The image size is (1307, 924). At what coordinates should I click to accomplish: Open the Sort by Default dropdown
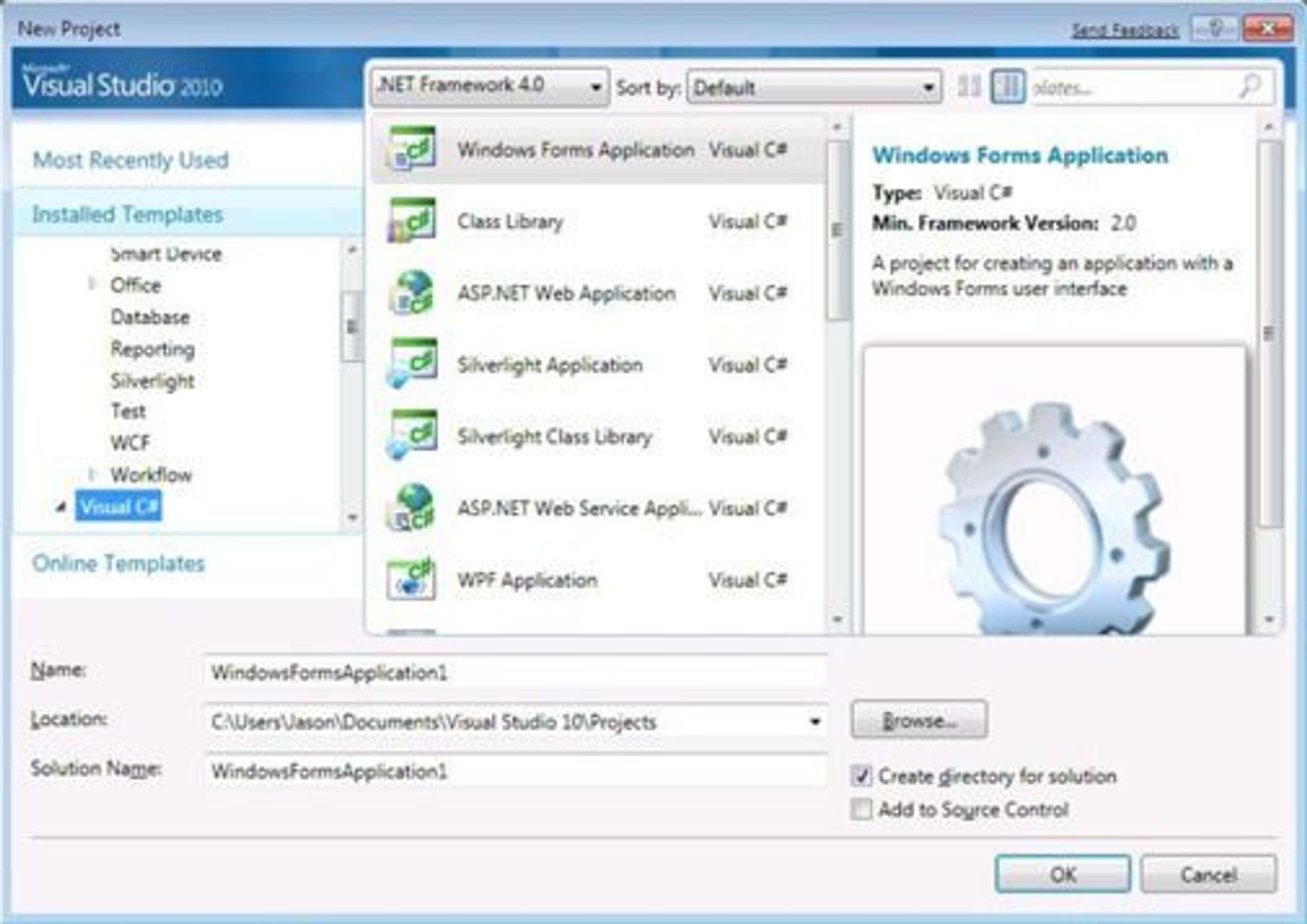pos(814,86)
